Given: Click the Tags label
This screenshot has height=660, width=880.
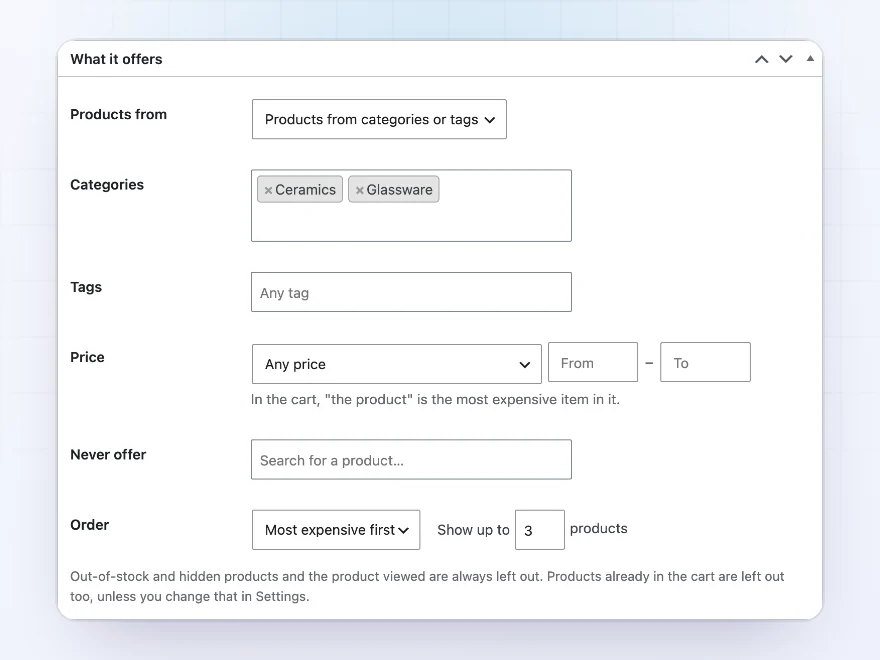Looking at the screenshot, I should tap(86, 287).
